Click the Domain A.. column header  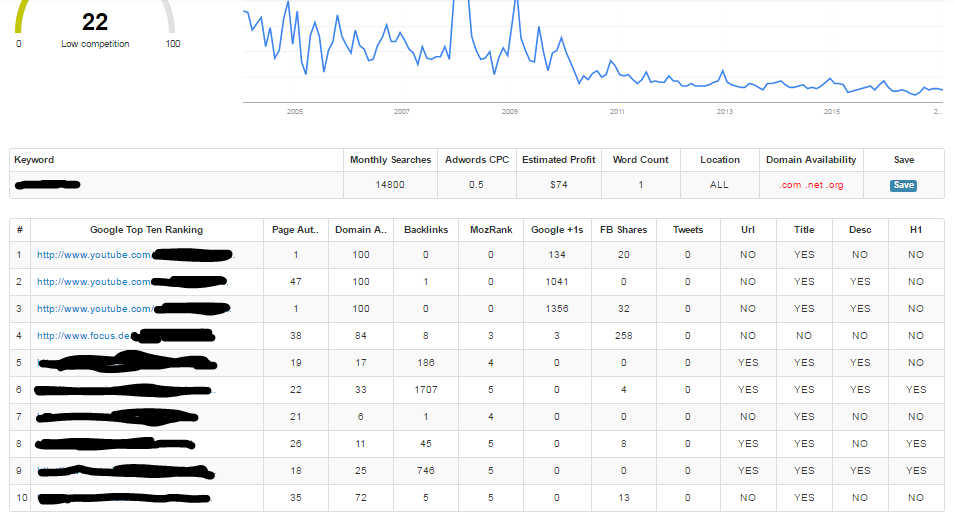click(x=361, y=230)
